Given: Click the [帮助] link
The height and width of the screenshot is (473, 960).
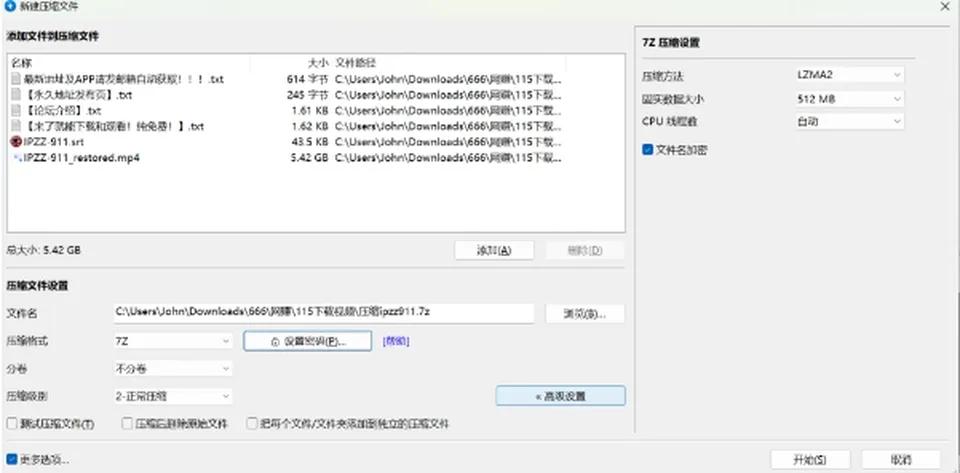Looking at the screenshot, I should (396, 341).
